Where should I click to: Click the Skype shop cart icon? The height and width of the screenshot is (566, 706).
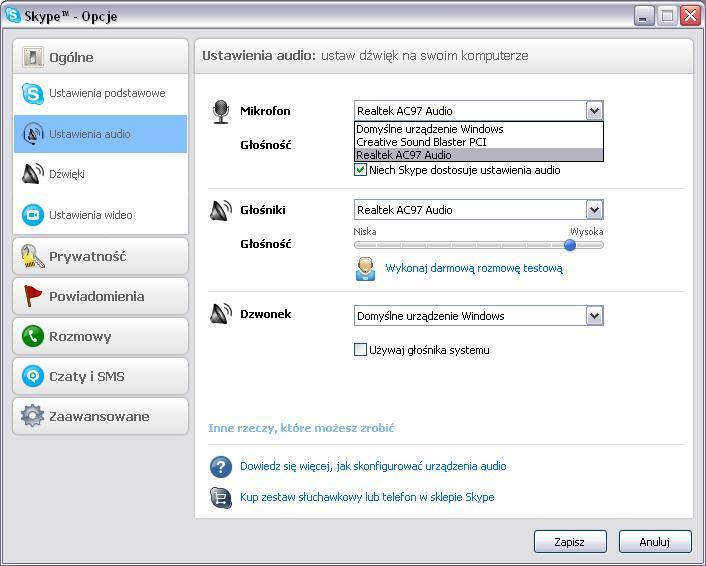pyautogui.click(x=221, y=498)
